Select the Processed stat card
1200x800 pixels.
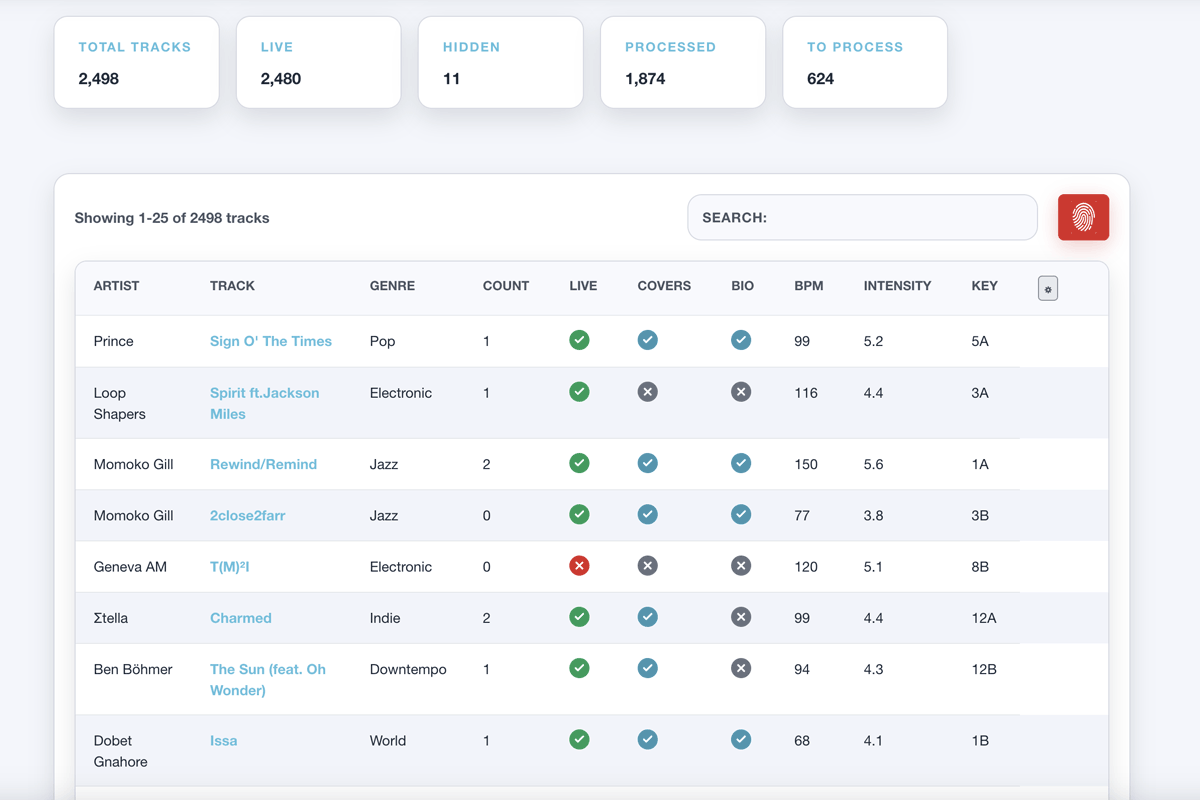pyautogui.click(x=682, y=62)
